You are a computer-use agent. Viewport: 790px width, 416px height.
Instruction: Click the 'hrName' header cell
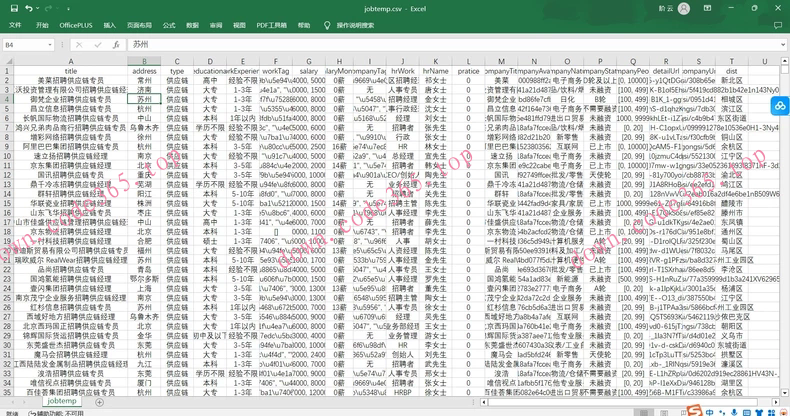tap(436, 71)
